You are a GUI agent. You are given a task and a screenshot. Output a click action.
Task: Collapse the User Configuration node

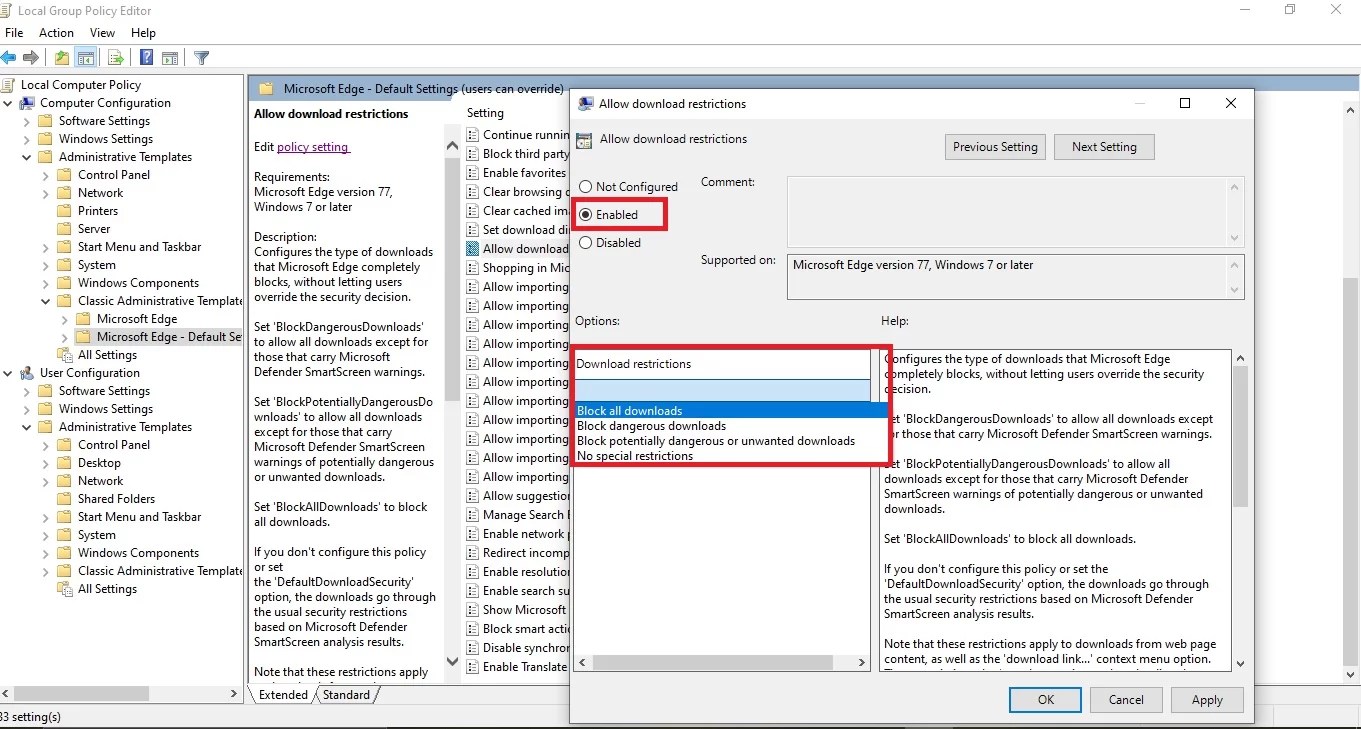9,373
